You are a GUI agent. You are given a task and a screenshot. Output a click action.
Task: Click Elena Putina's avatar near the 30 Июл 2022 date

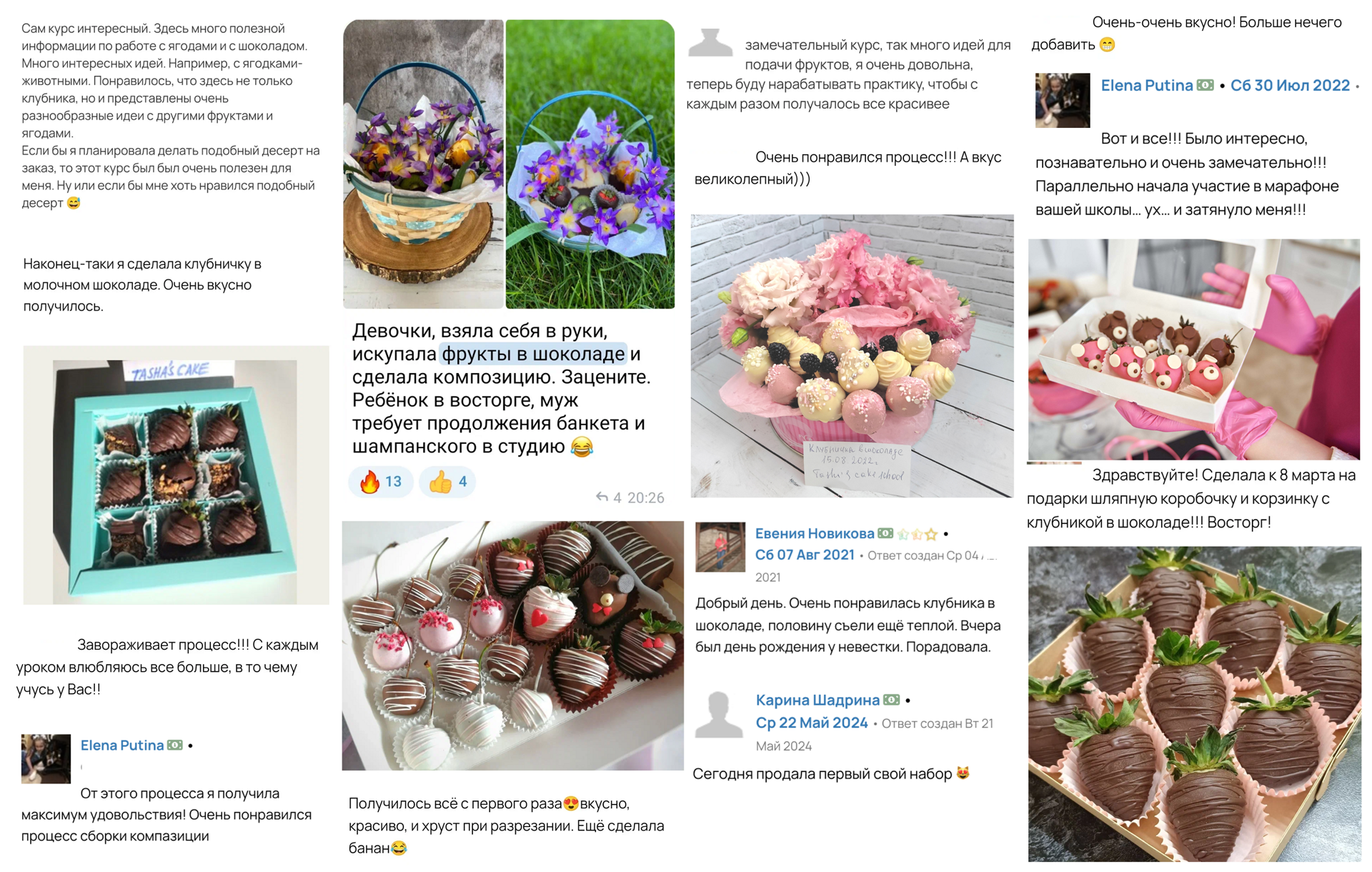pyautogui.click(x=1062, y=100)
